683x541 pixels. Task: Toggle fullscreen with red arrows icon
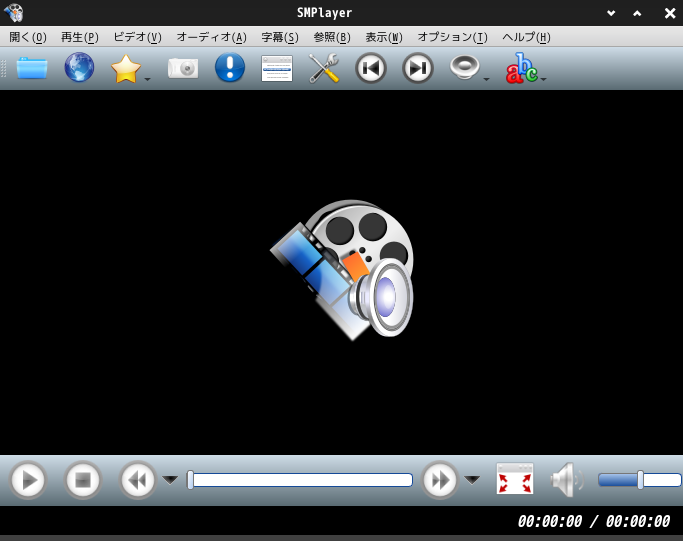[x=515, y=479]
